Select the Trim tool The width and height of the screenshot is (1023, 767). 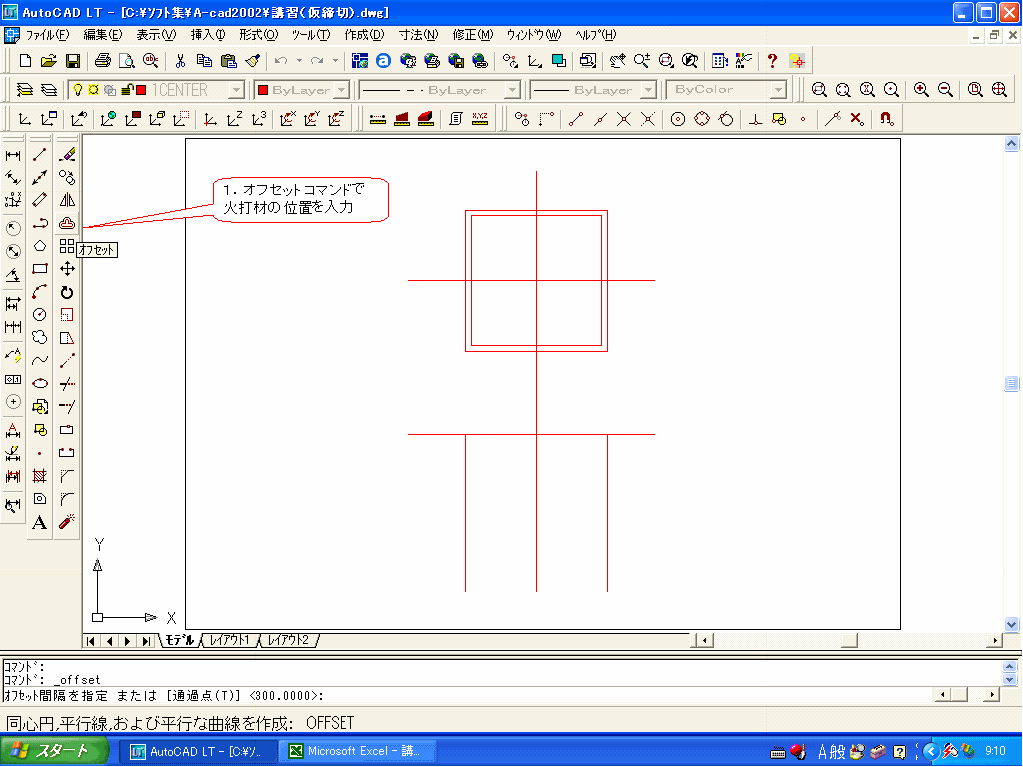(67, 384)
